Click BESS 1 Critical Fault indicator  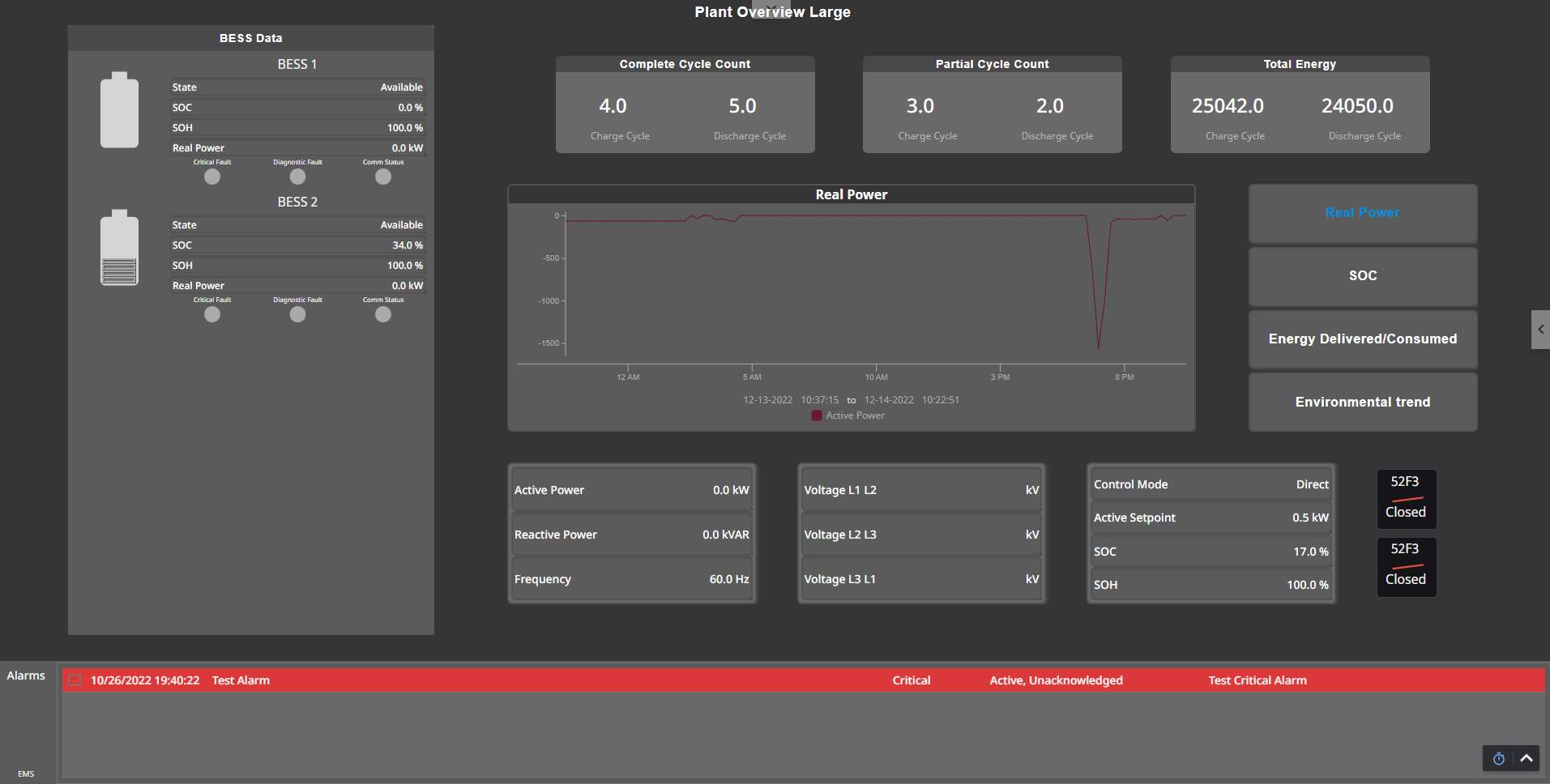pyautogui.click(x=212, y=177)
